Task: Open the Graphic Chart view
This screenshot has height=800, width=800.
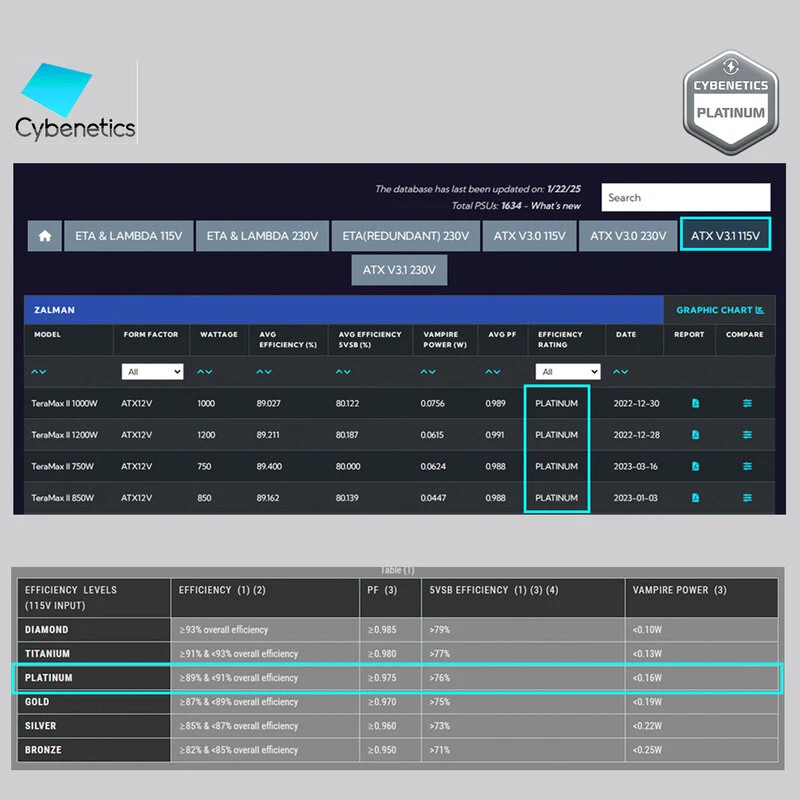Action: tap(719, 310)
